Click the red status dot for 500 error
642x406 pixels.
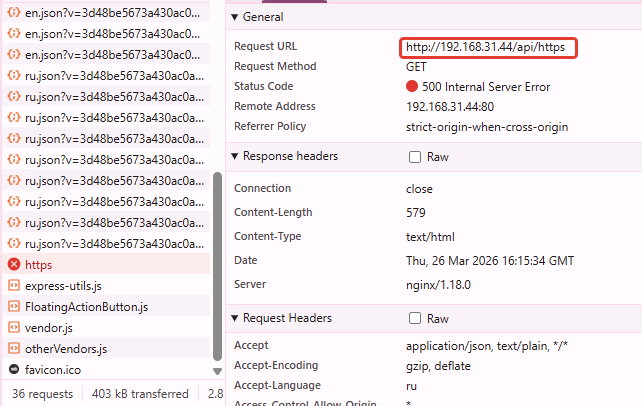tap(412, 87)
